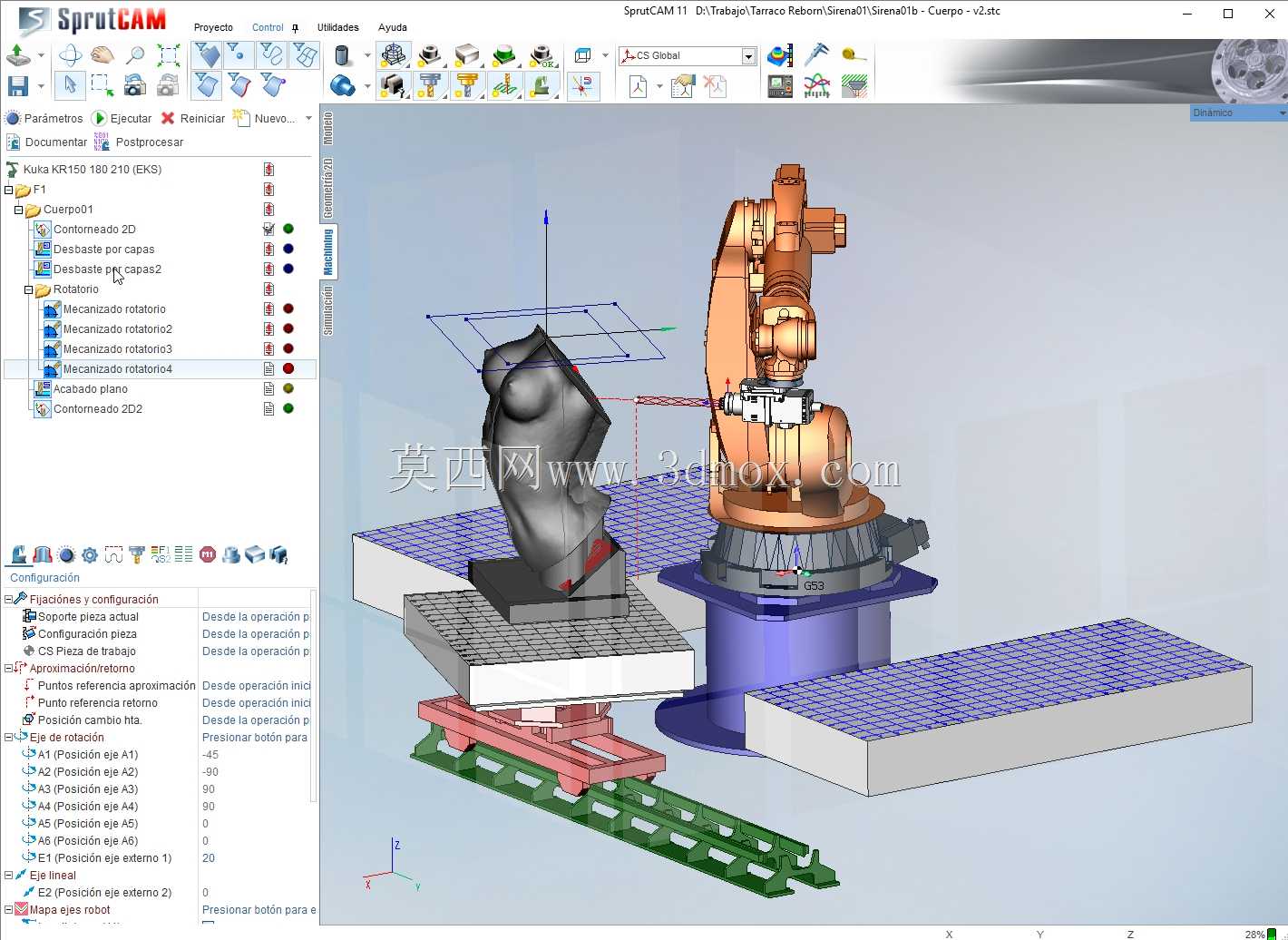Create a new coordinate system

(x=639, y=86)
